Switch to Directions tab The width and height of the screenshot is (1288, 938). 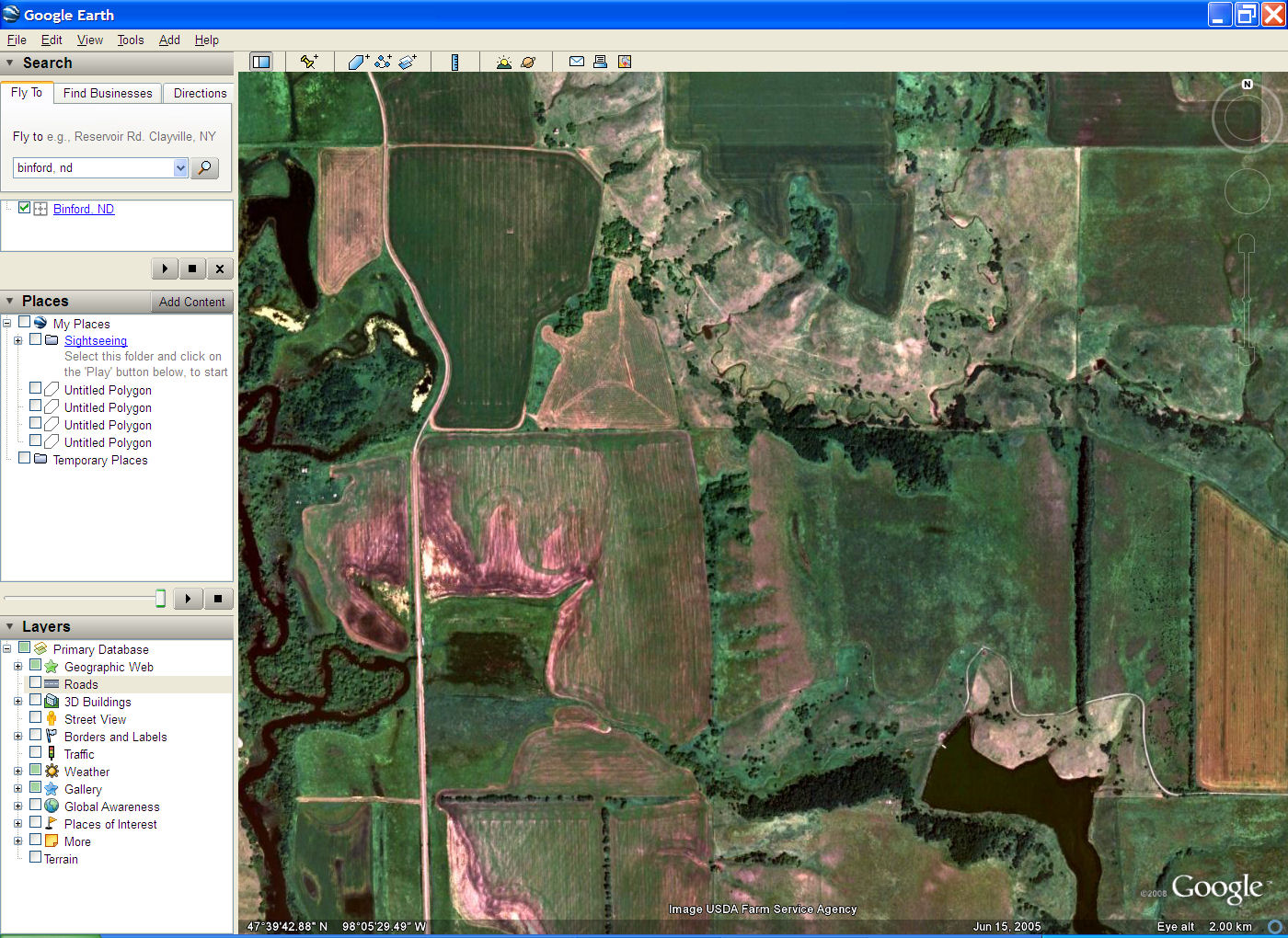[200, 93]
